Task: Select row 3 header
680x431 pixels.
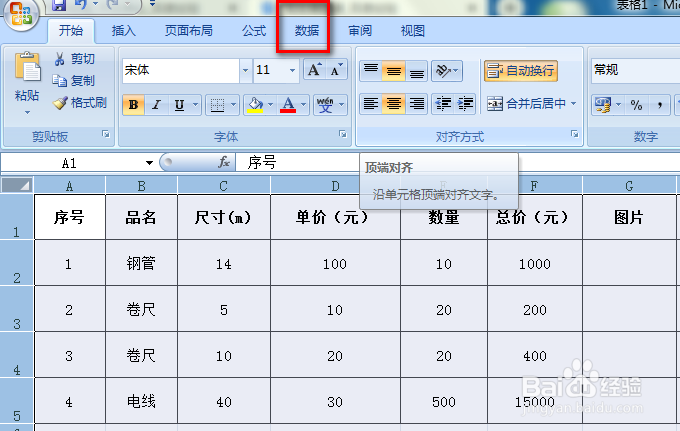Action: tap(17, 309)
